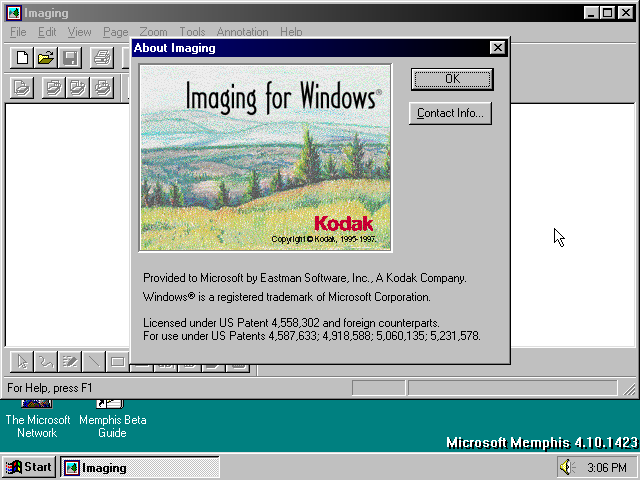Click the Imaging window title bar icon
Image resolution: width=640 pixels, height=480 pixels.
14,13
